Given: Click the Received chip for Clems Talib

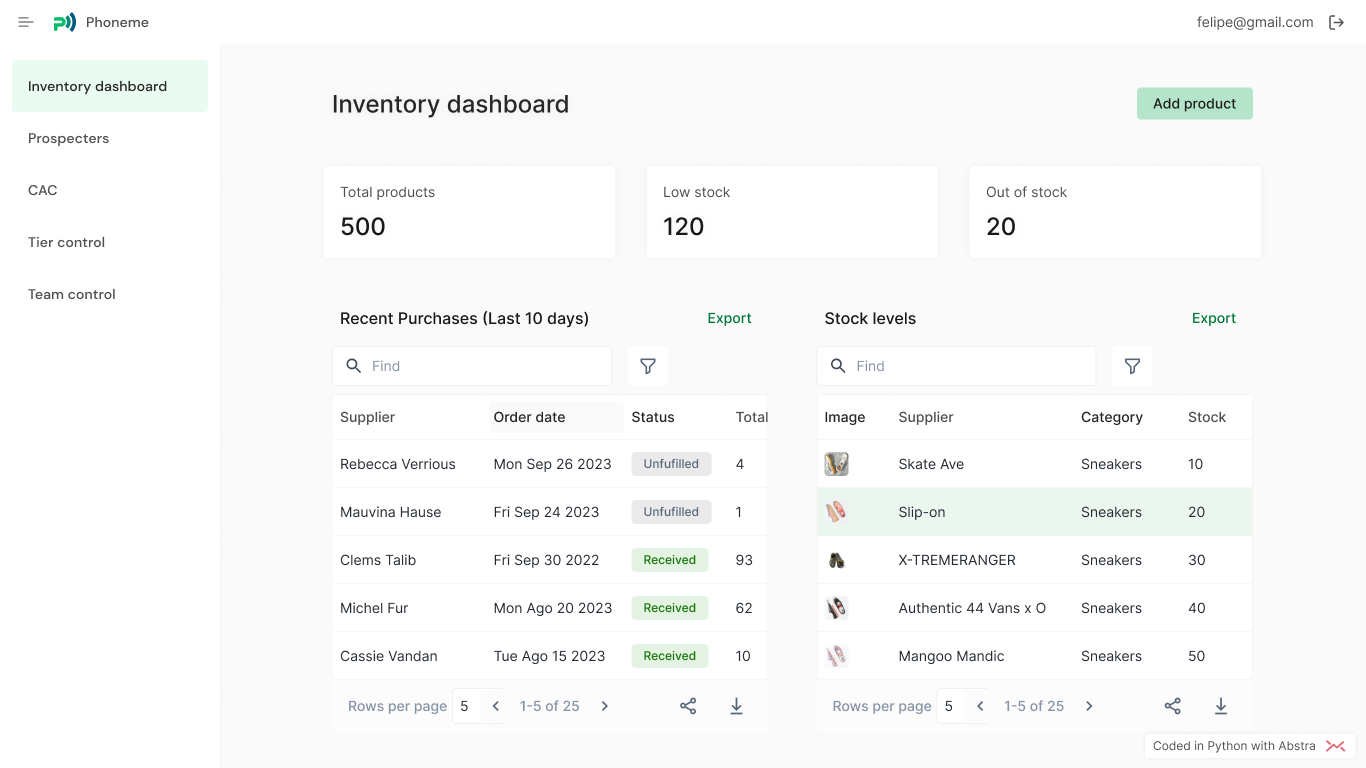Looking at the screenshot, I should [669, 560].
